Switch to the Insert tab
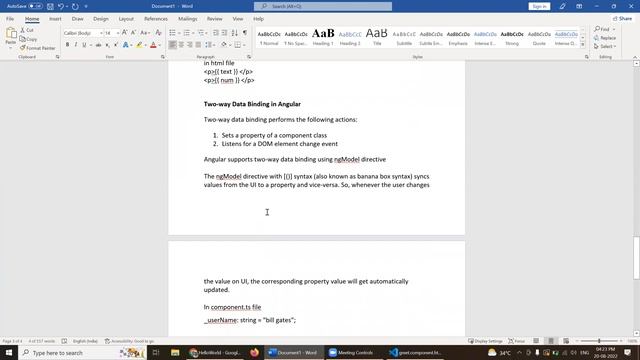 pyautogui.click(x=55, y=19)
